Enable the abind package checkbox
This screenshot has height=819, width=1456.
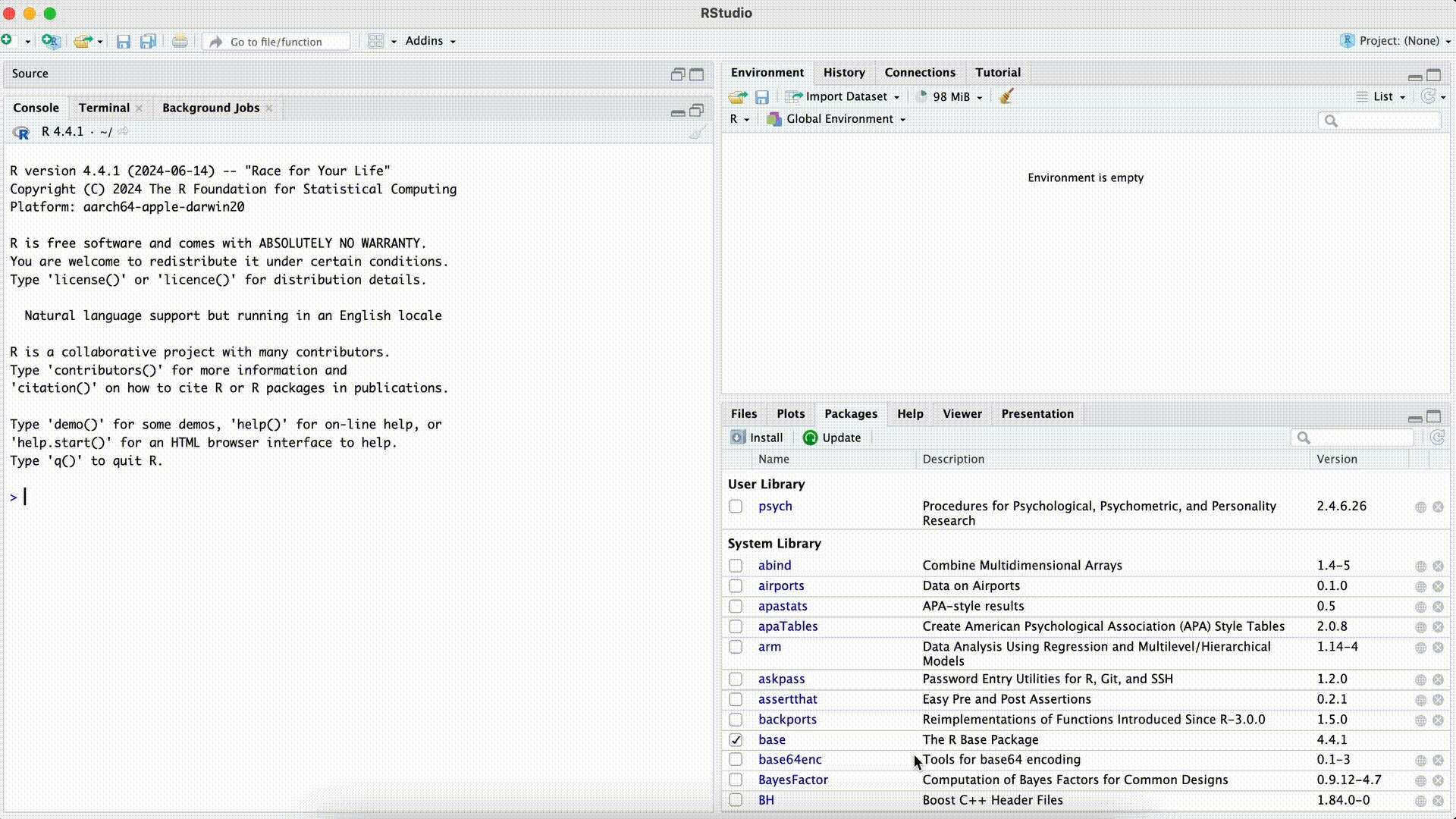tap(736, 566)
